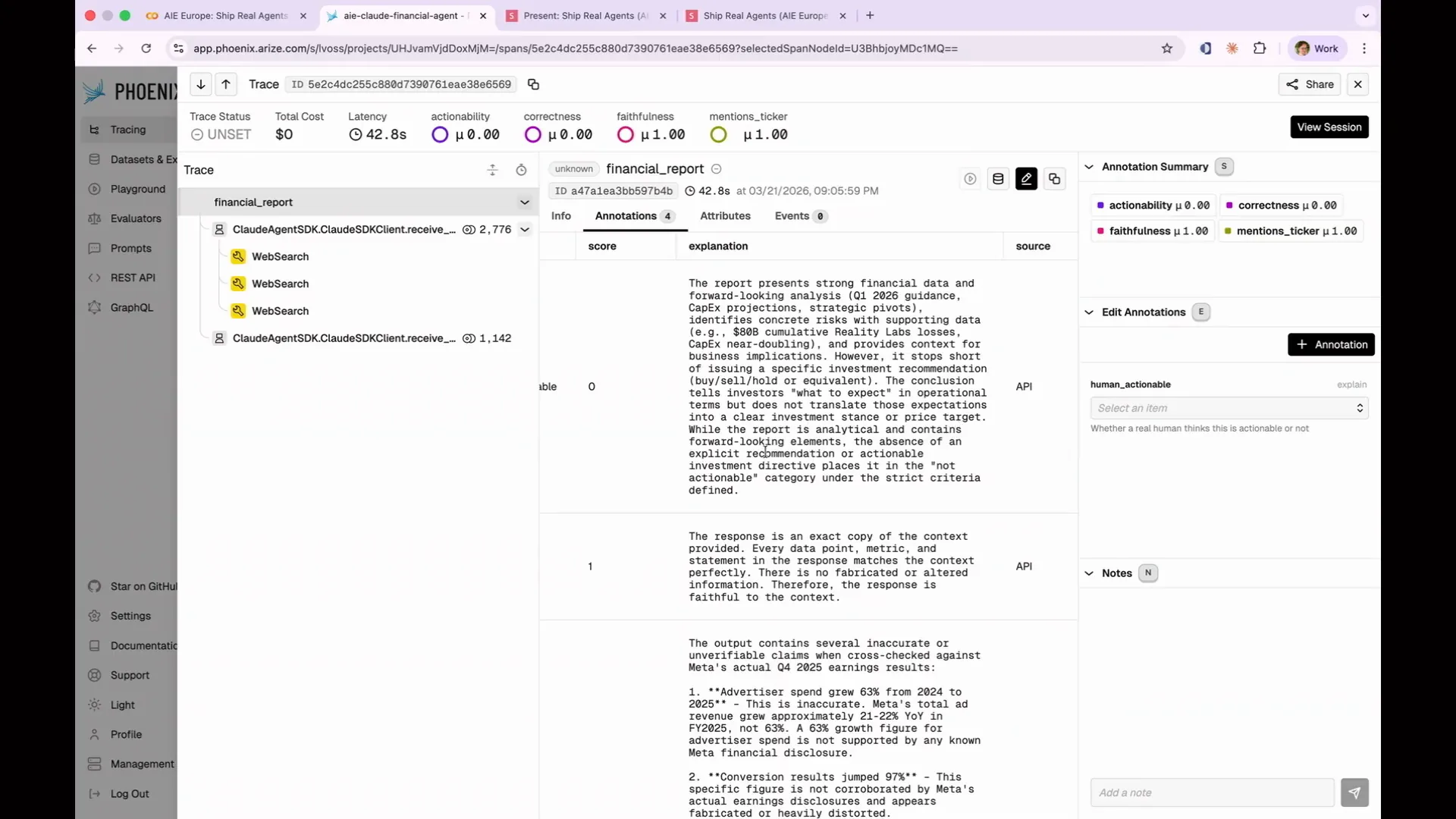Select the ClaudeSDKClient span with 2,776 tokens
1456x819 pixels.
point(344,229)
